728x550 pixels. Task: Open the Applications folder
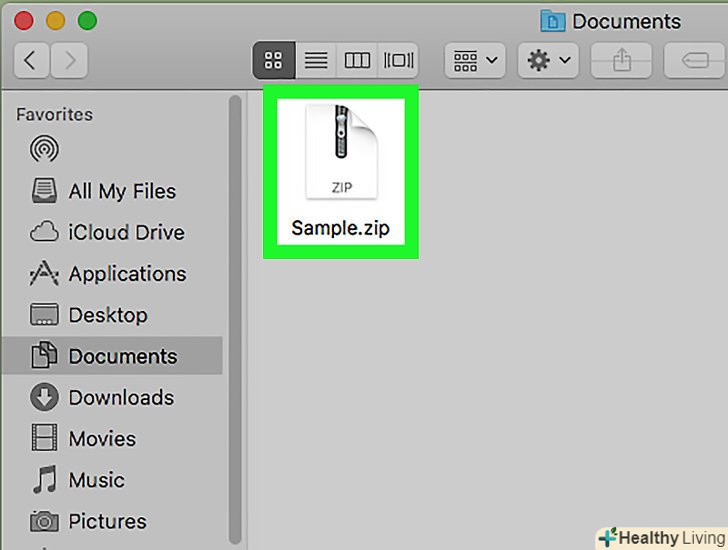(109, 274)
